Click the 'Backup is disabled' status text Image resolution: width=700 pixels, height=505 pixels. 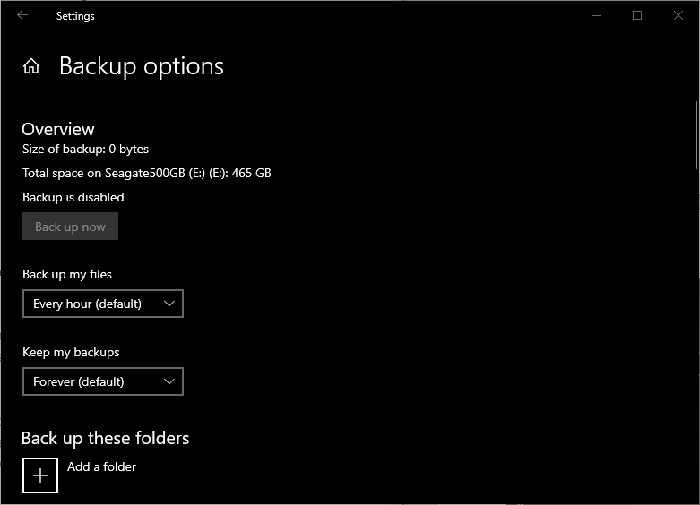[x=73, y=197]
